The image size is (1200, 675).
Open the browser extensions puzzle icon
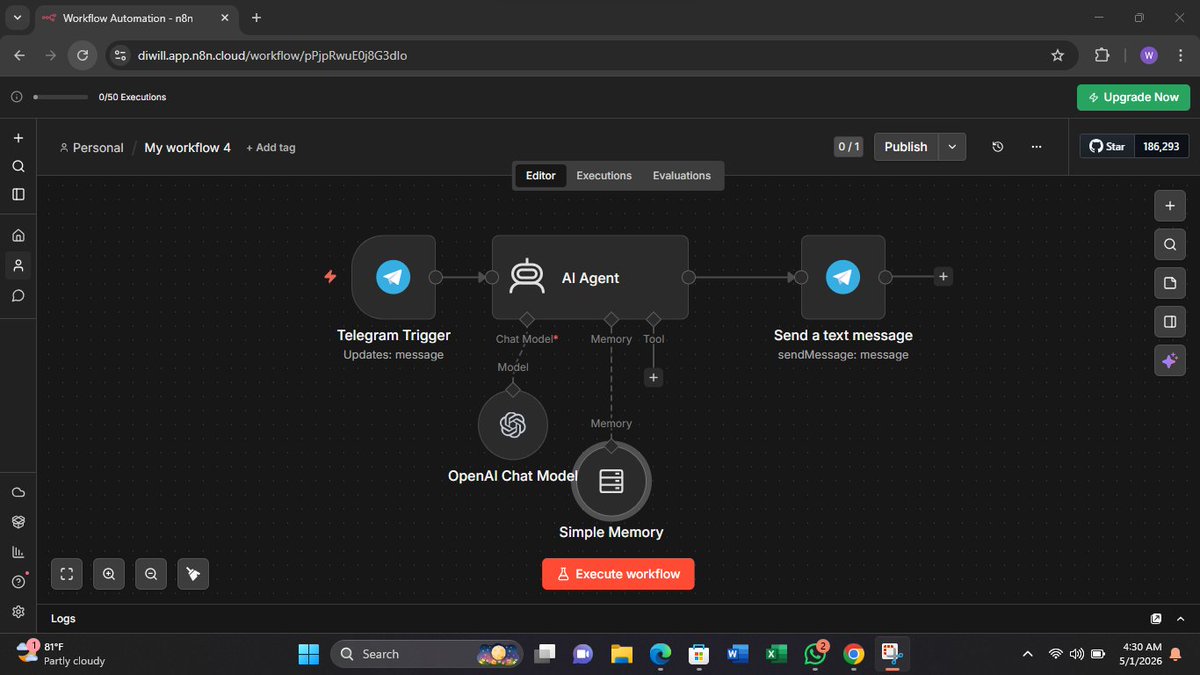[1102, 56]
